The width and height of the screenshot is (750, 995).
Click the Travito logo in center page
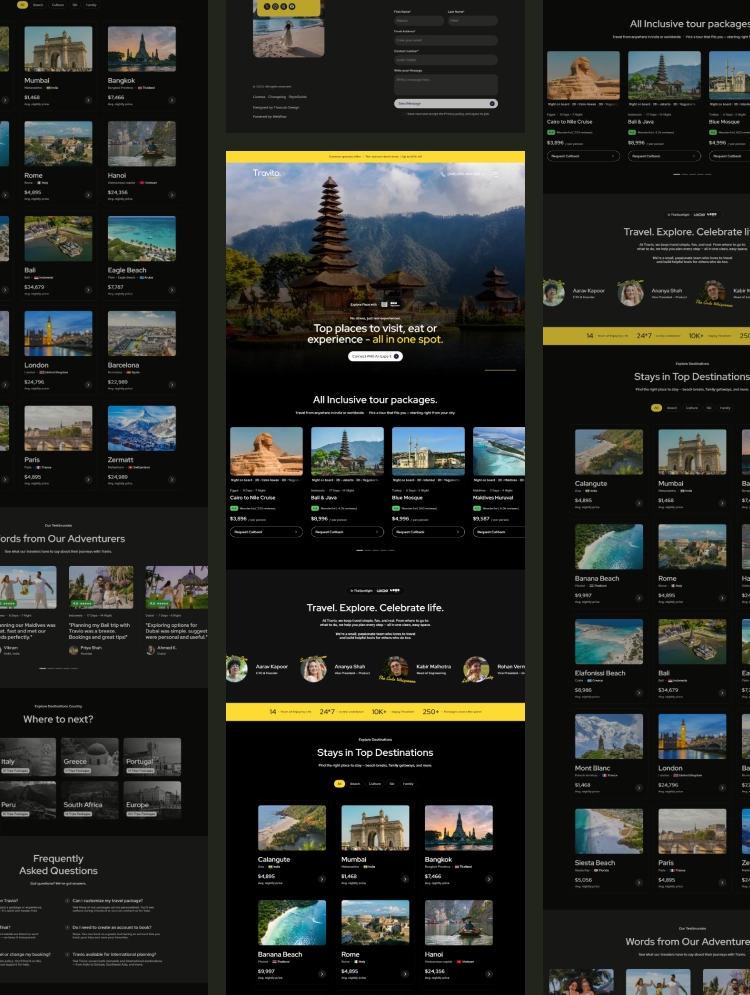click(x=266, y=173)
